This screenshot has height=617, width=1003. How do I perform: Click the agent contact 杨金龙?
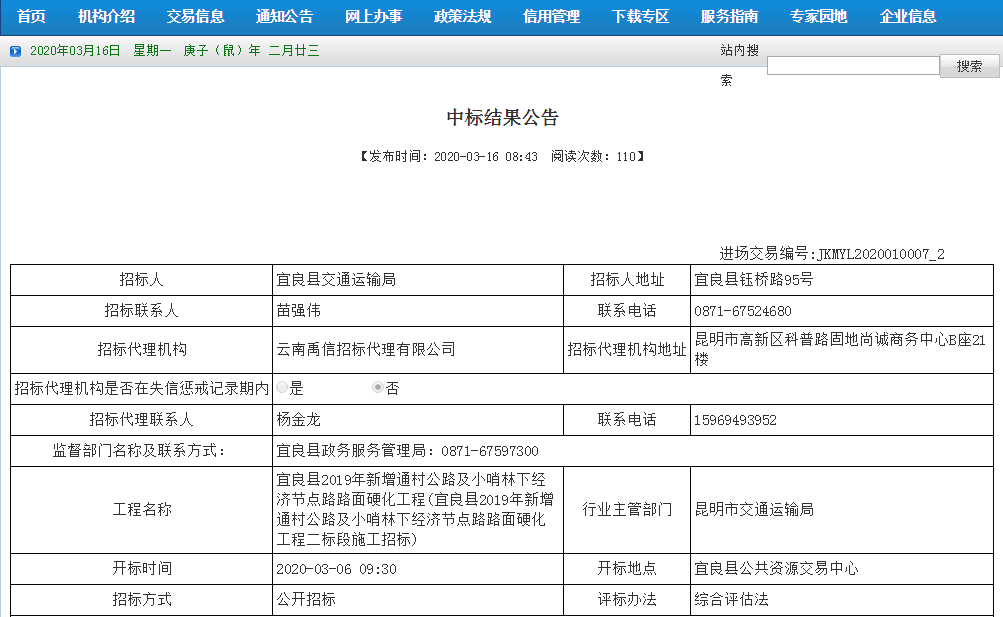299,419
